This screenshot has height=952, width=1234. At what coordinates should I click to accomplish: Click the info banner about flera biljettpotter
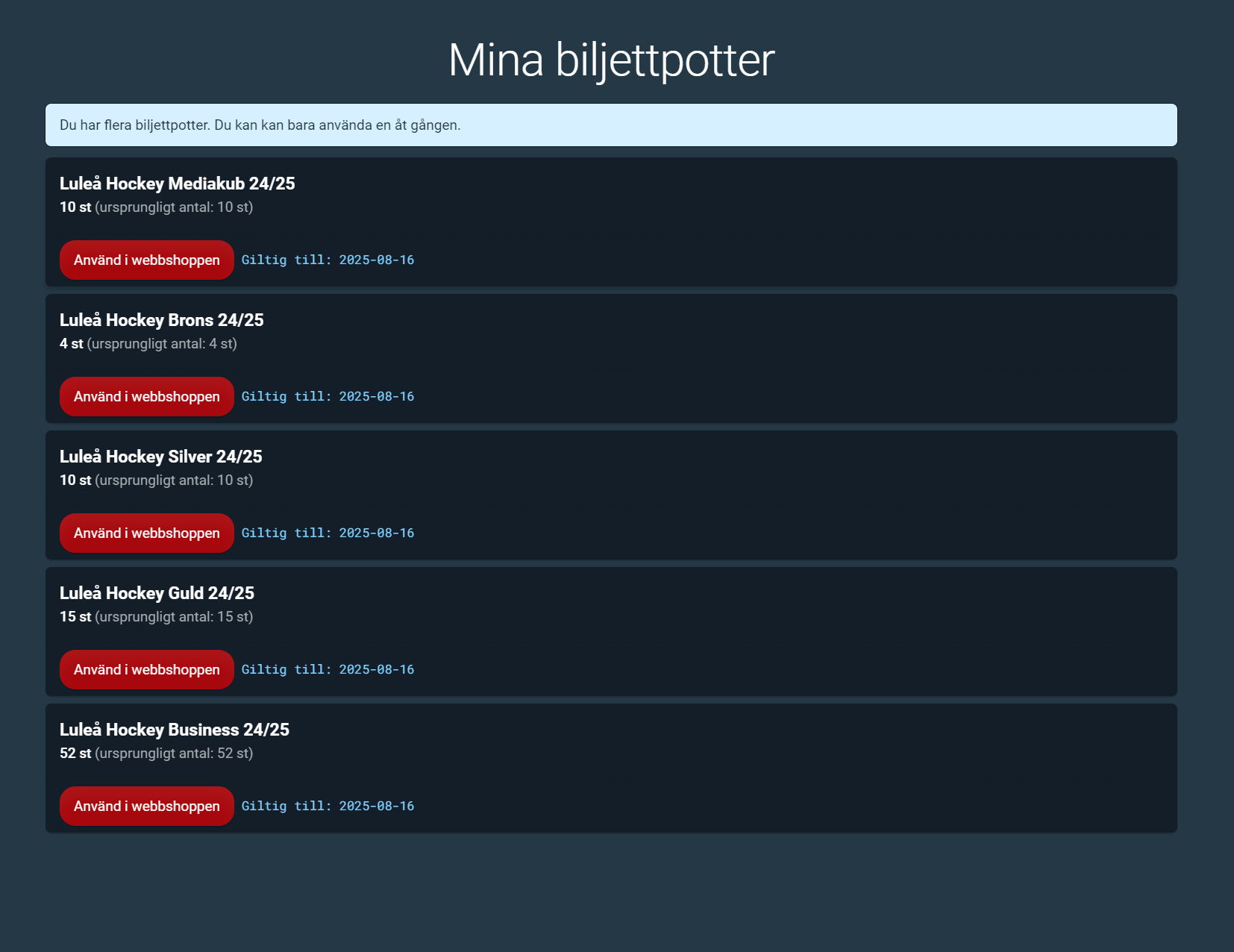(611, 125)
